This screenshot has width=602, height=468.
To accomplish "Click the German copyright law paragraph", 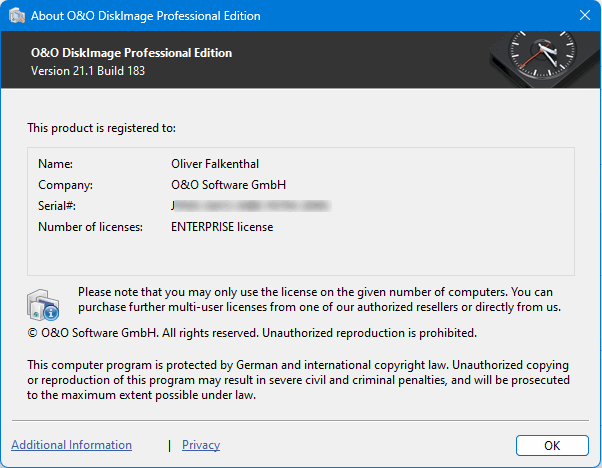I will [298, 380].
